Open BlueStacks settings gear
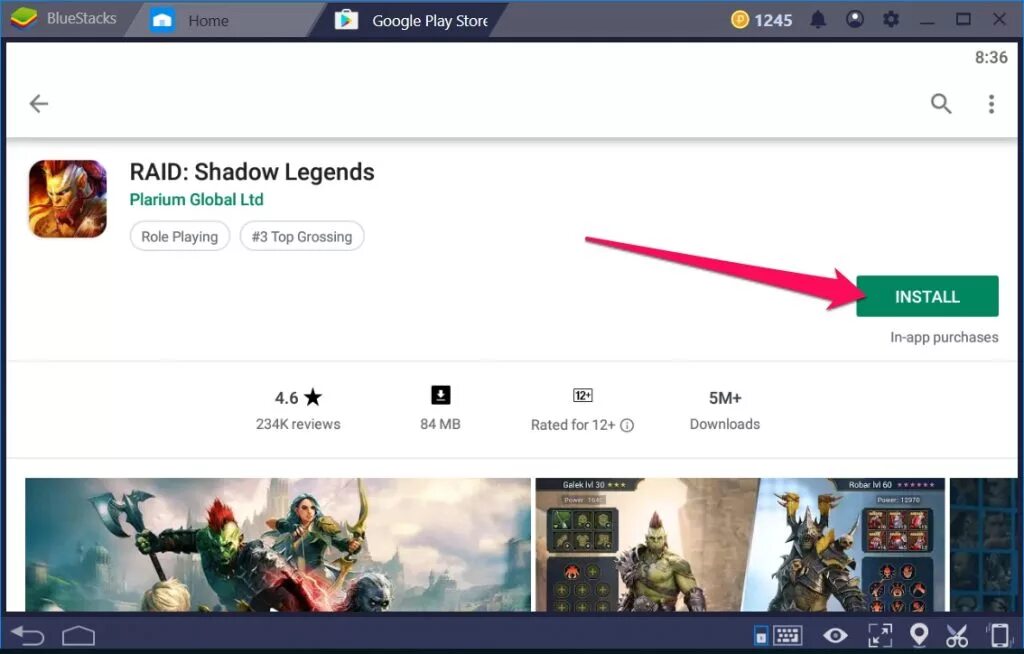 (x=891, y=19)
